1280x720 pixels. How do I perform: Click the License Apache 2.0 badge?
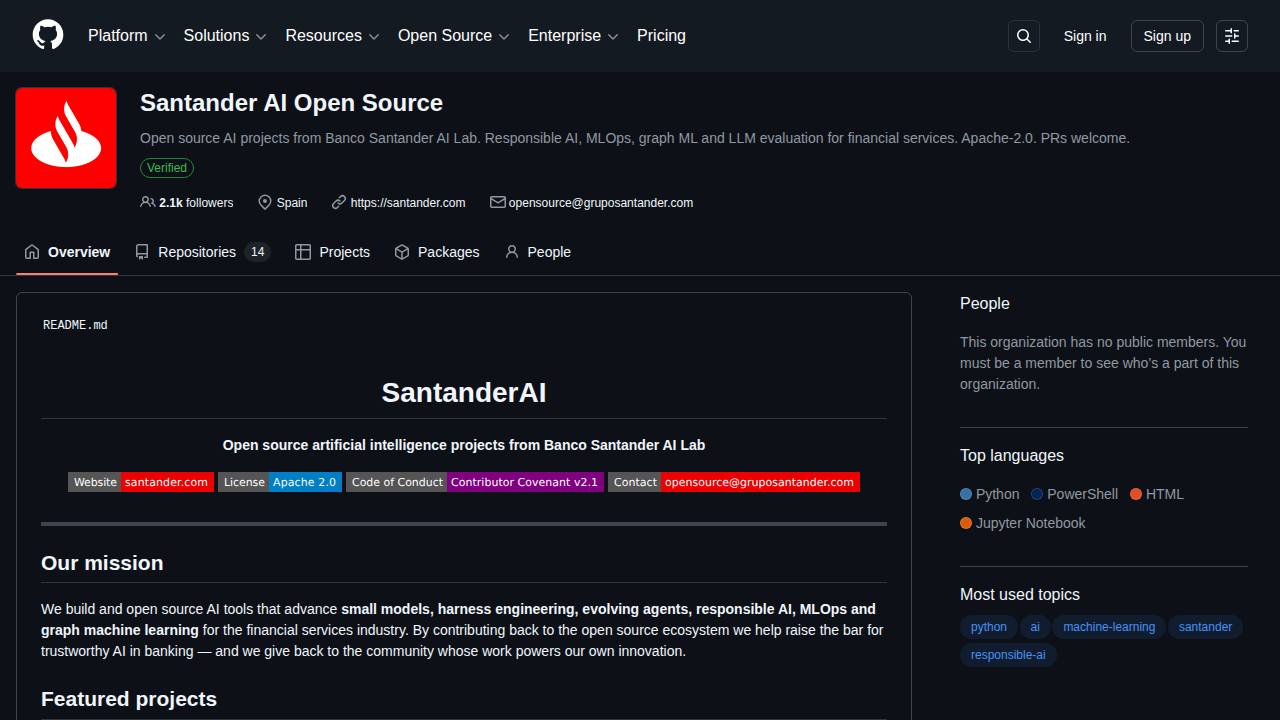[x=280, y=482]
